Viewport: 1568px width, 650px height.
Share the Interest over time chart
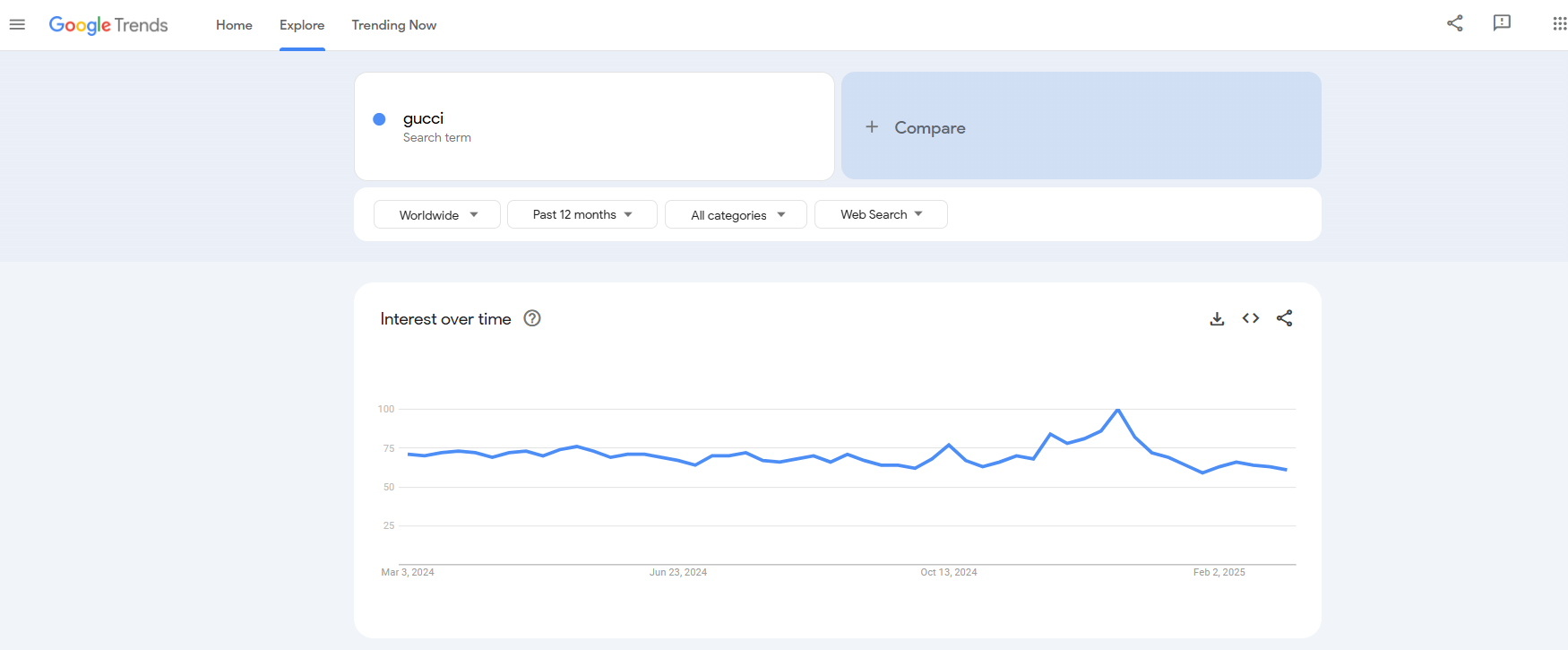1285,318
